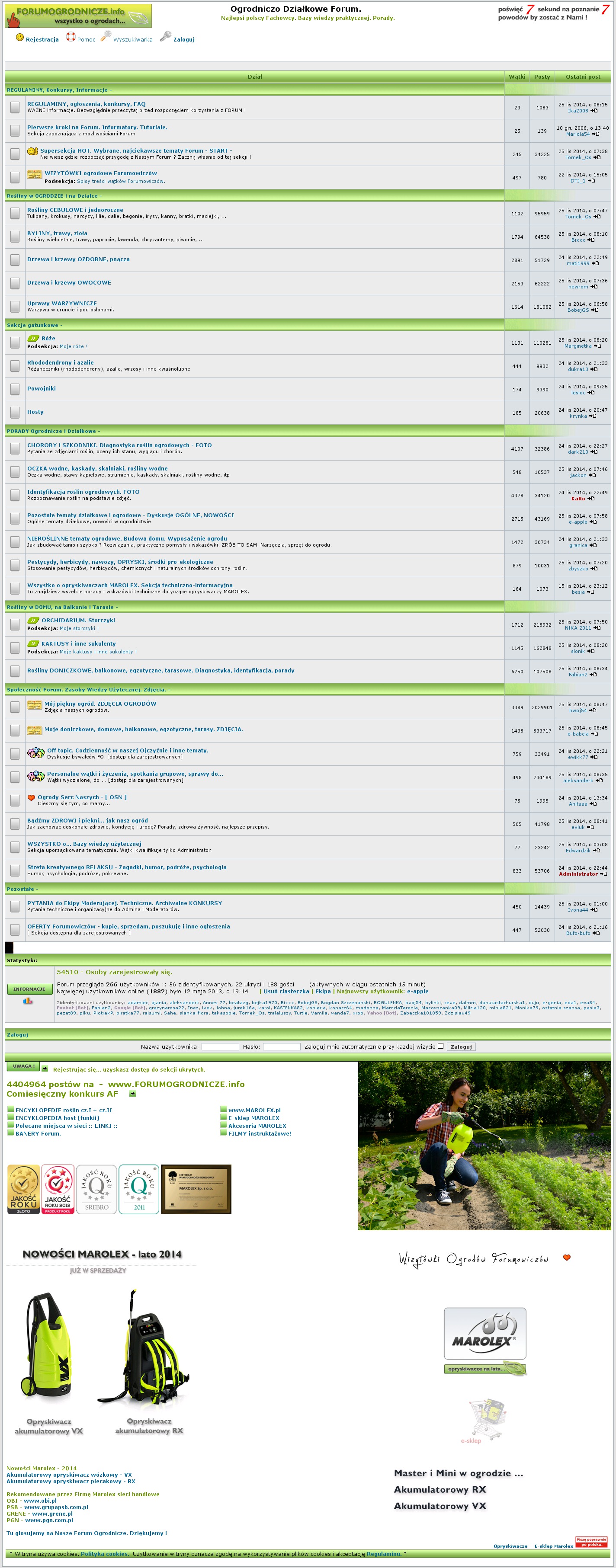Viewport: 616px width, 1568px height.
Task: Click the green arrow icon beside ORCHIDARIUM
Action: point(33,620)
